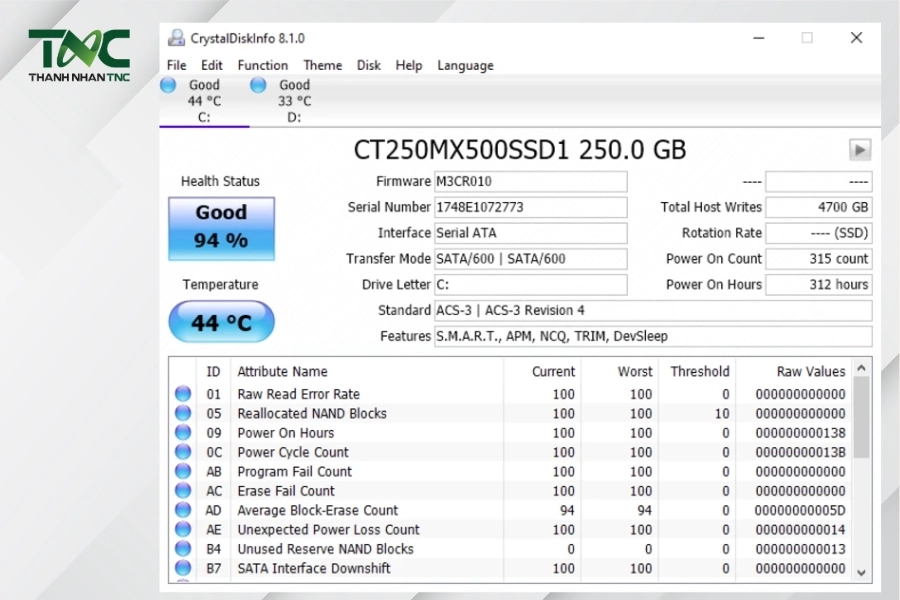Screen dimensions: 900x600
Task: Click the Threshold column header
Action: pyautogui.click(x=697, y=371)
